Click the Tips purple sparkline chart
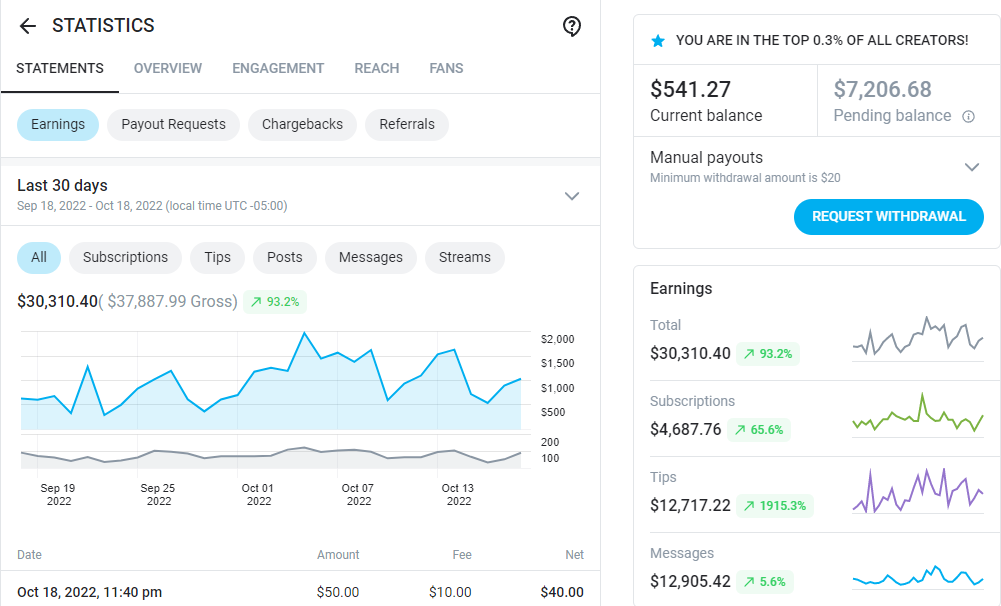 [x=917, y=490]
